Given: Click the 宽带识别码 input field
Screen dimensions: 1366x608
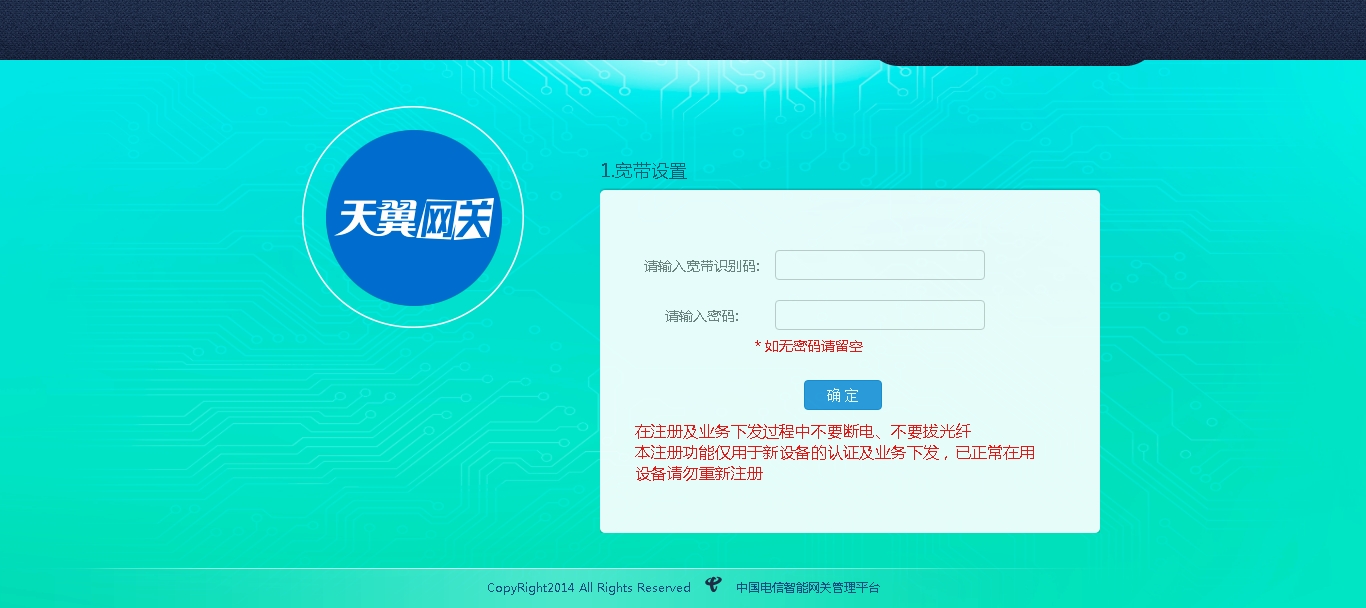Looking at the screenshot, I should click(x=880, y=265).
